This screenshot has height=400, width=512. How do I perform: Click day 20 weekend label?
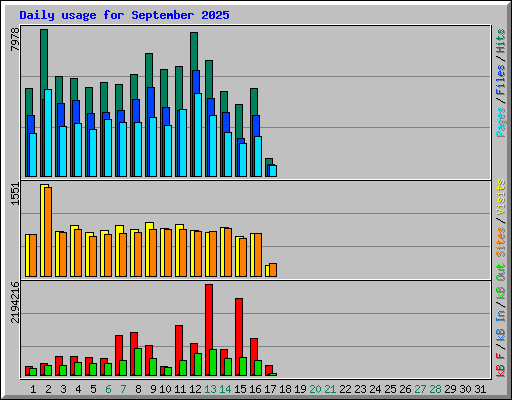315,389
